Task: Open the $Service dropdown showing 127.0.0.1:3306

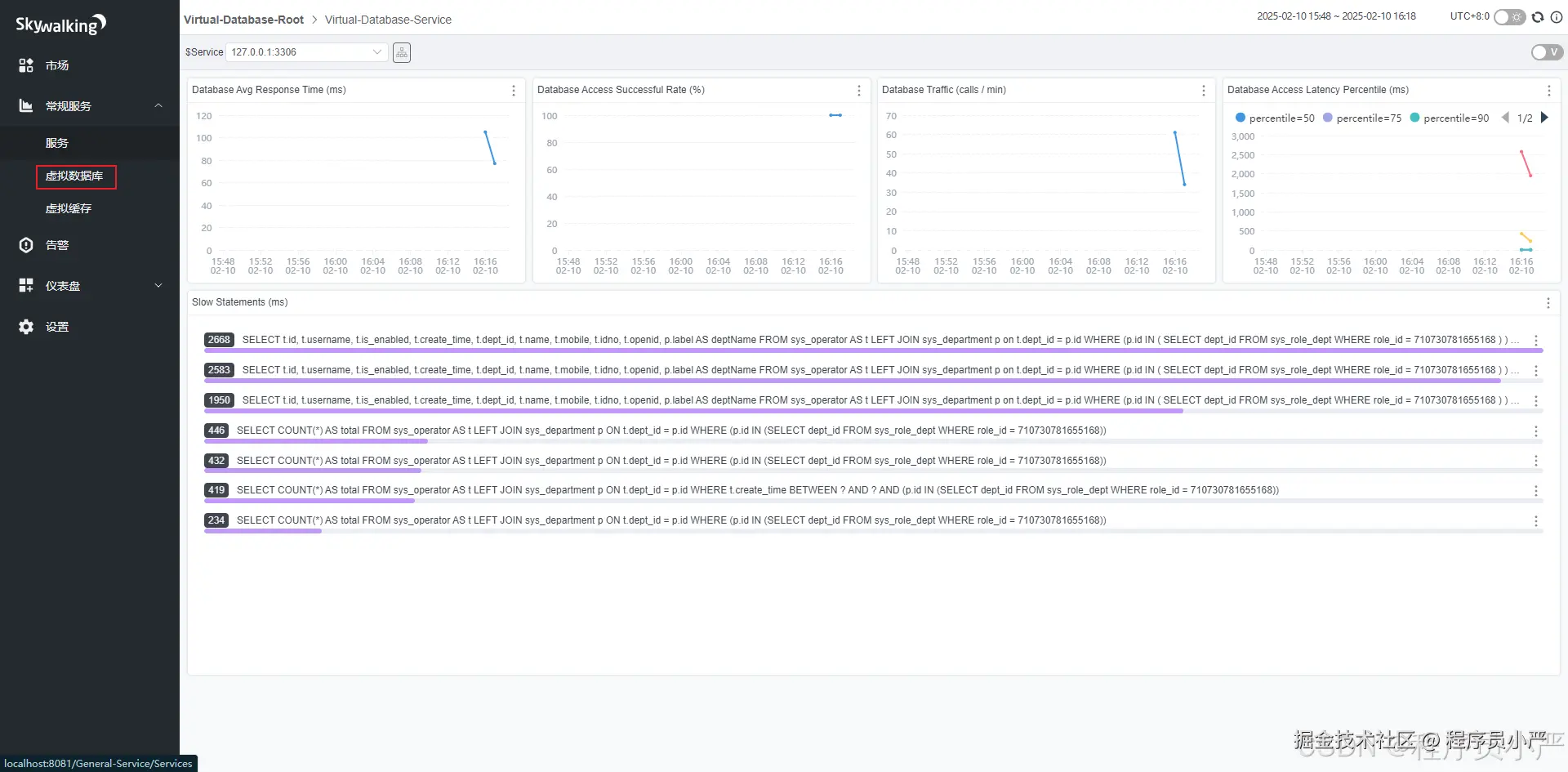Action: [306, 52]
